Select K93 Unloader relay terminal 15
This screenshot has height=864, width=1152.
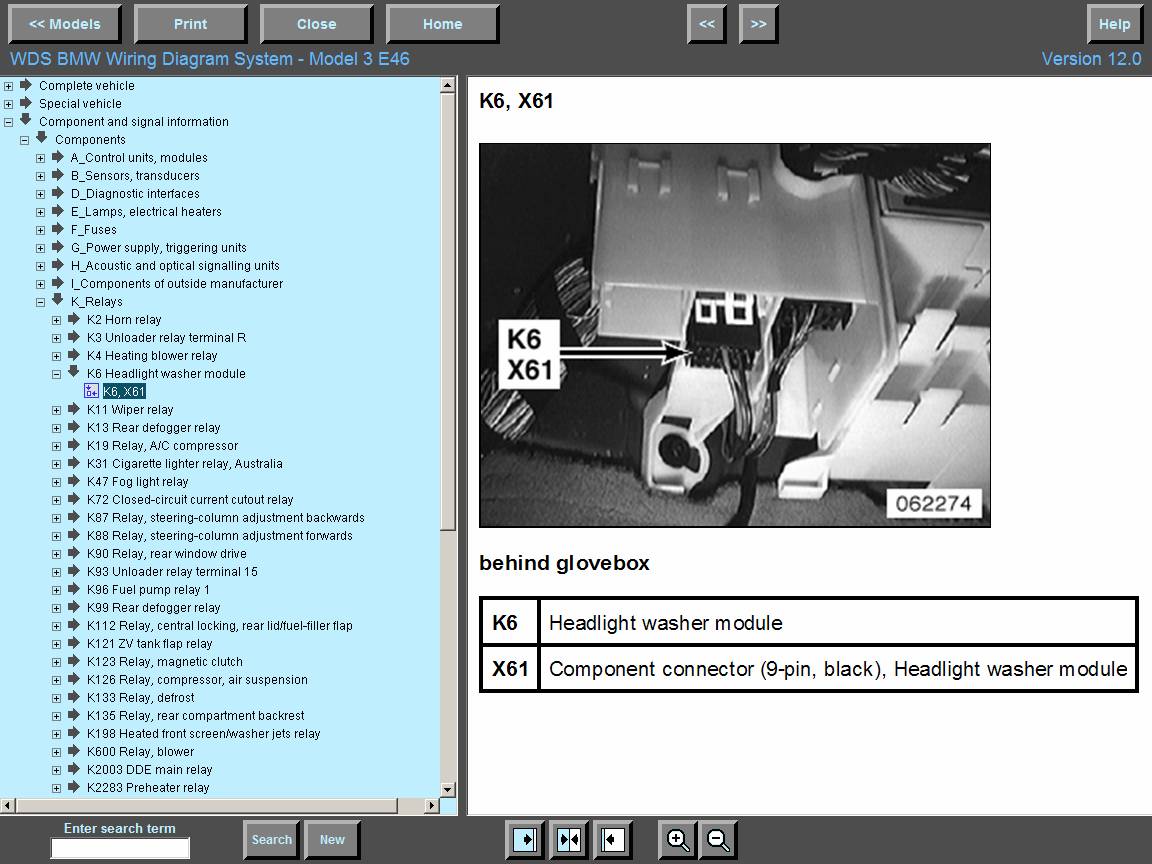click(x=173, y=572)
